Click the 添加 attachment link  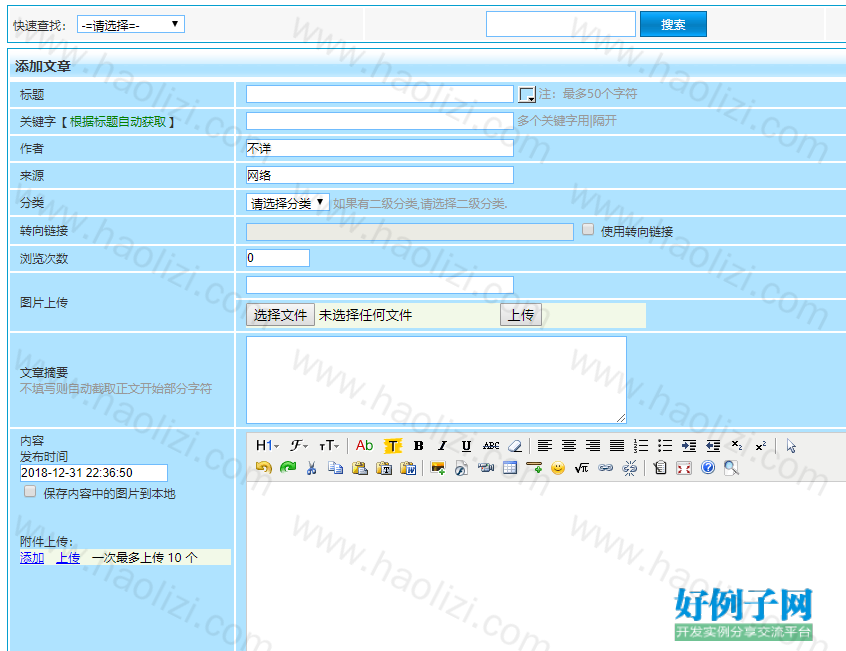coord(32,558)
